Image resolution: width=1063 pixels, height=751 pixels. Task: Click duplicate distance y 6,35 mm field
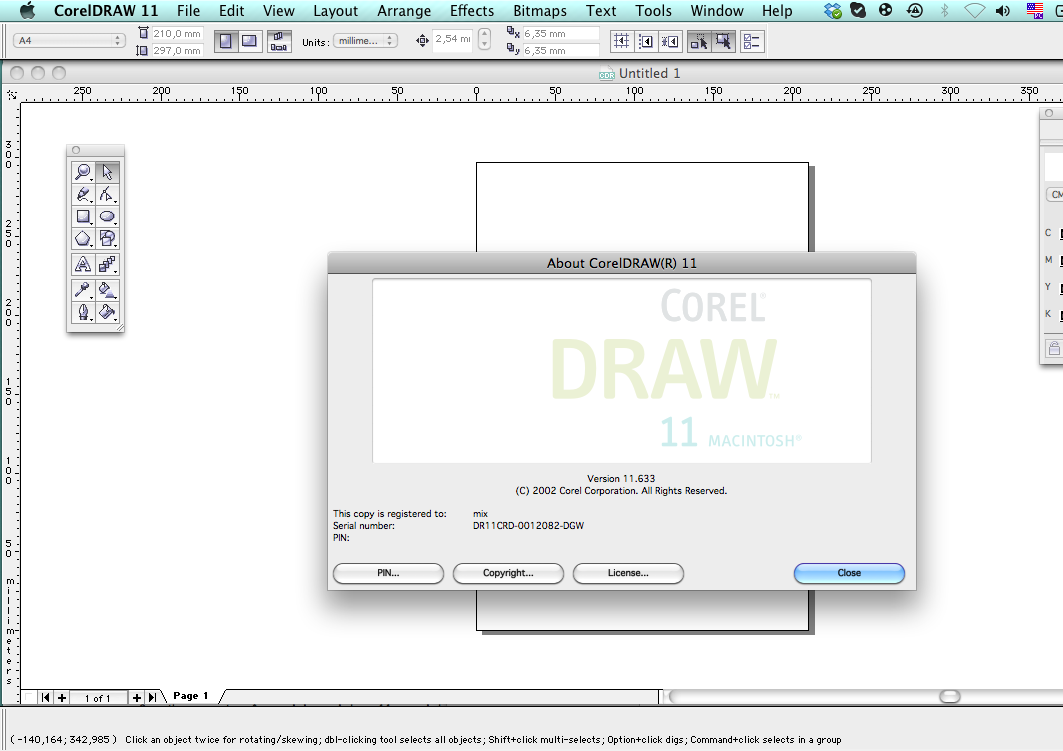(x=561, y=51)
